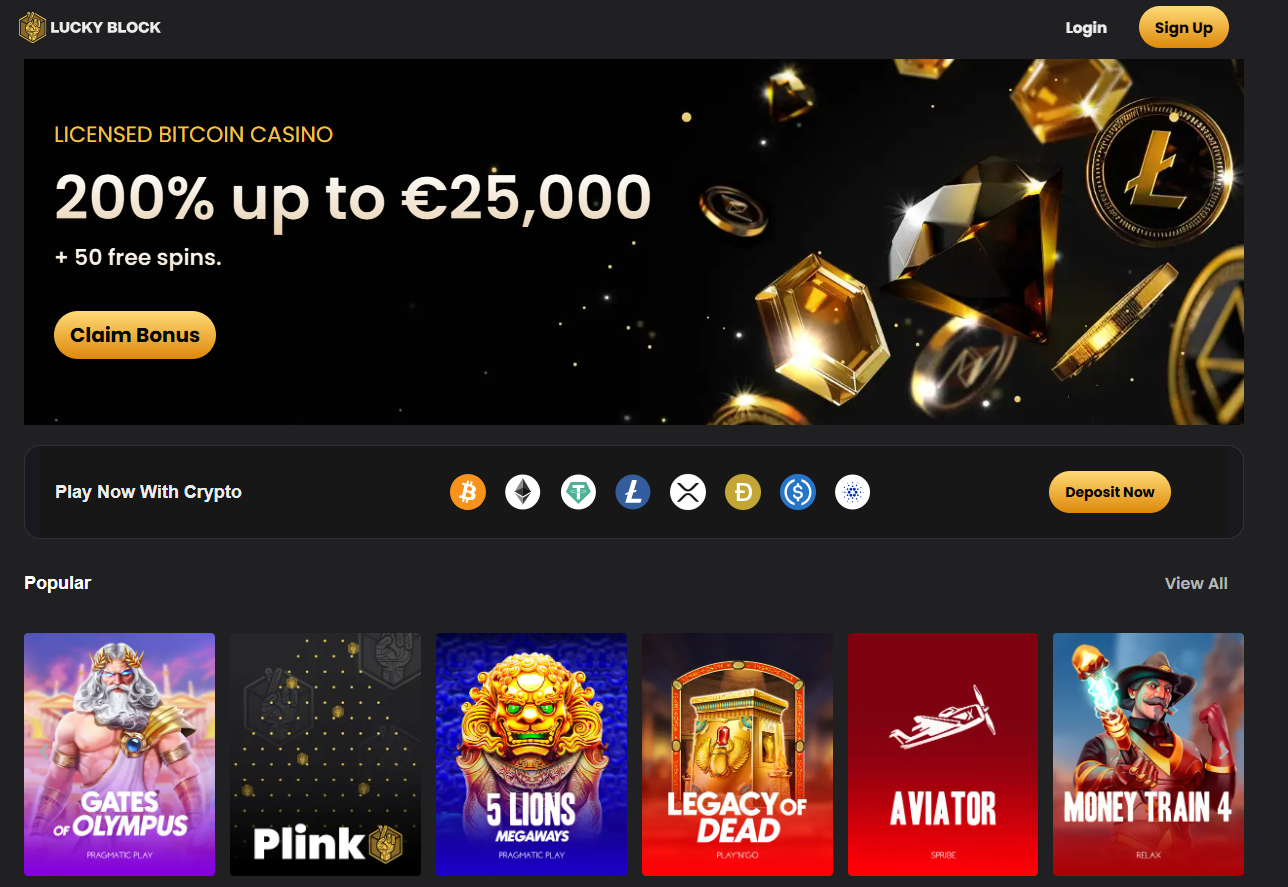
Task: Launch the Plinko game tile
Action: click(325, 754)
